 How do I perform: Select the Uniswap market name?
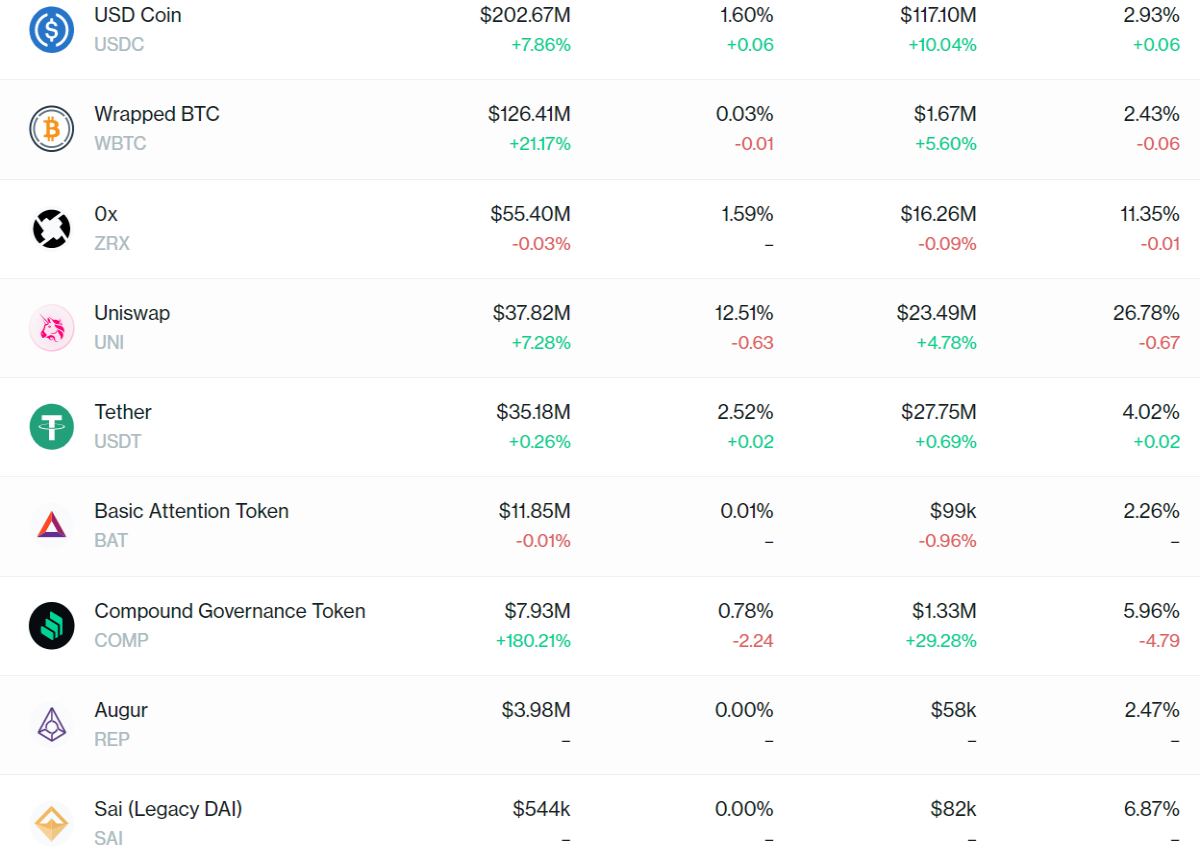(x=132, y=313)
